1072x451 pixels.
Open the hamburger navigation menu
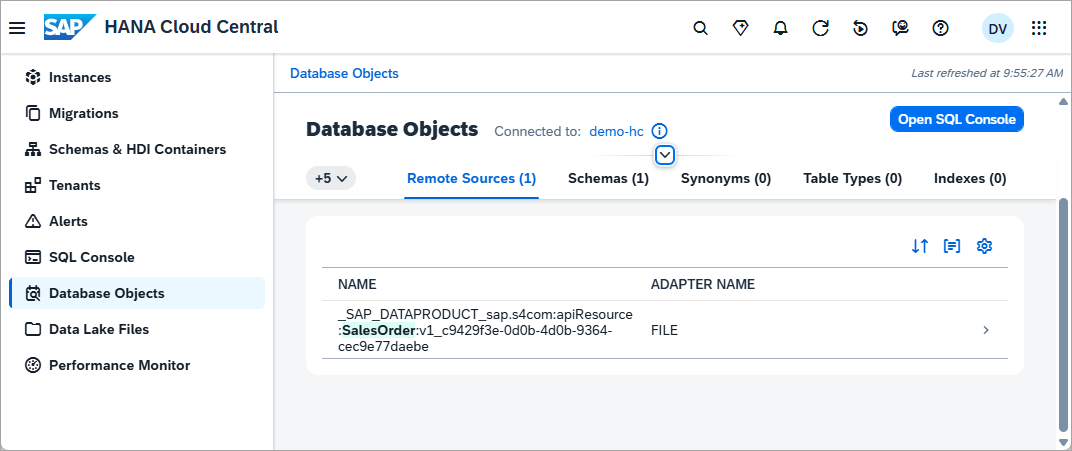click(17, 28)
